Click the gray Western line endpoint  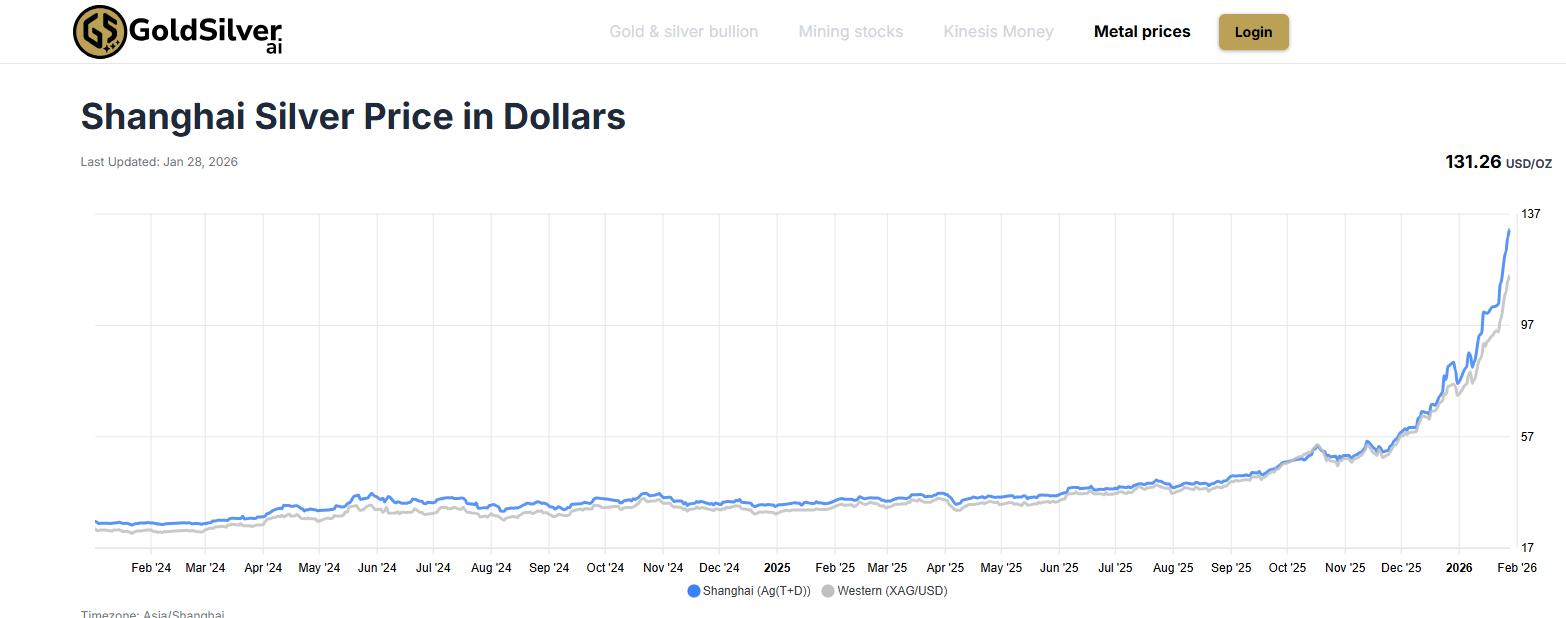point(1508,277)
